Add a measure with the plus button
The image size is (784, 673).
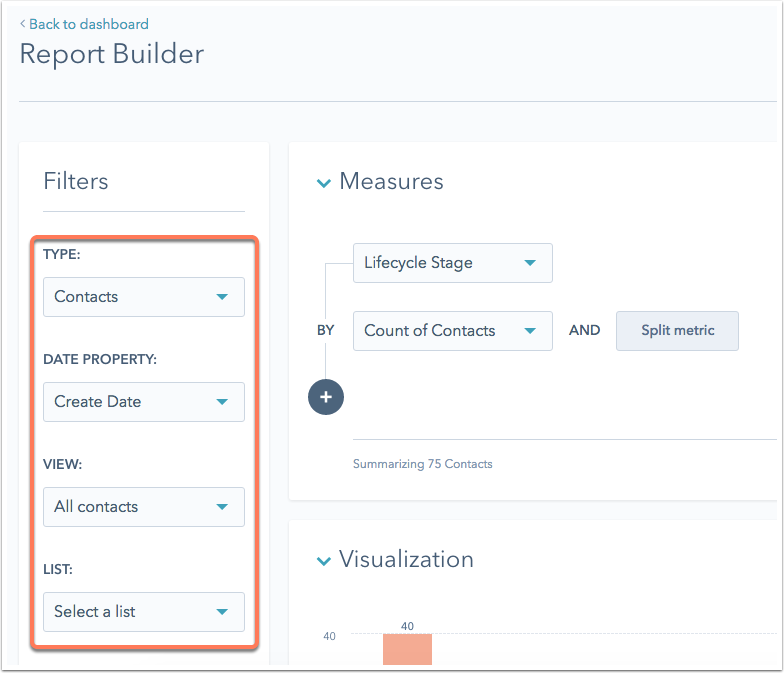pyautogui.click(x=326, y=397)
